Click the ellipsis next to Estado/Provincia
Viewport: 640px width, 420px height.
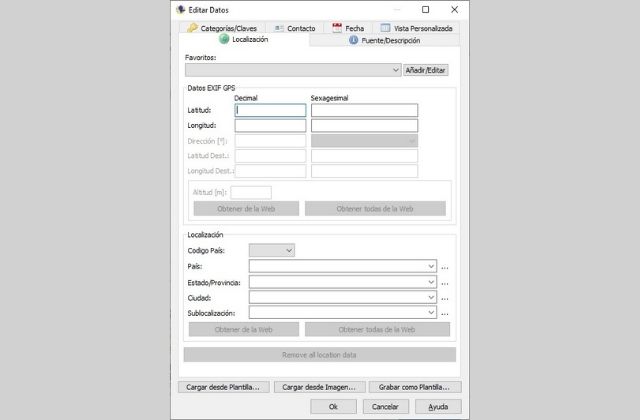[x=446, y=282]
